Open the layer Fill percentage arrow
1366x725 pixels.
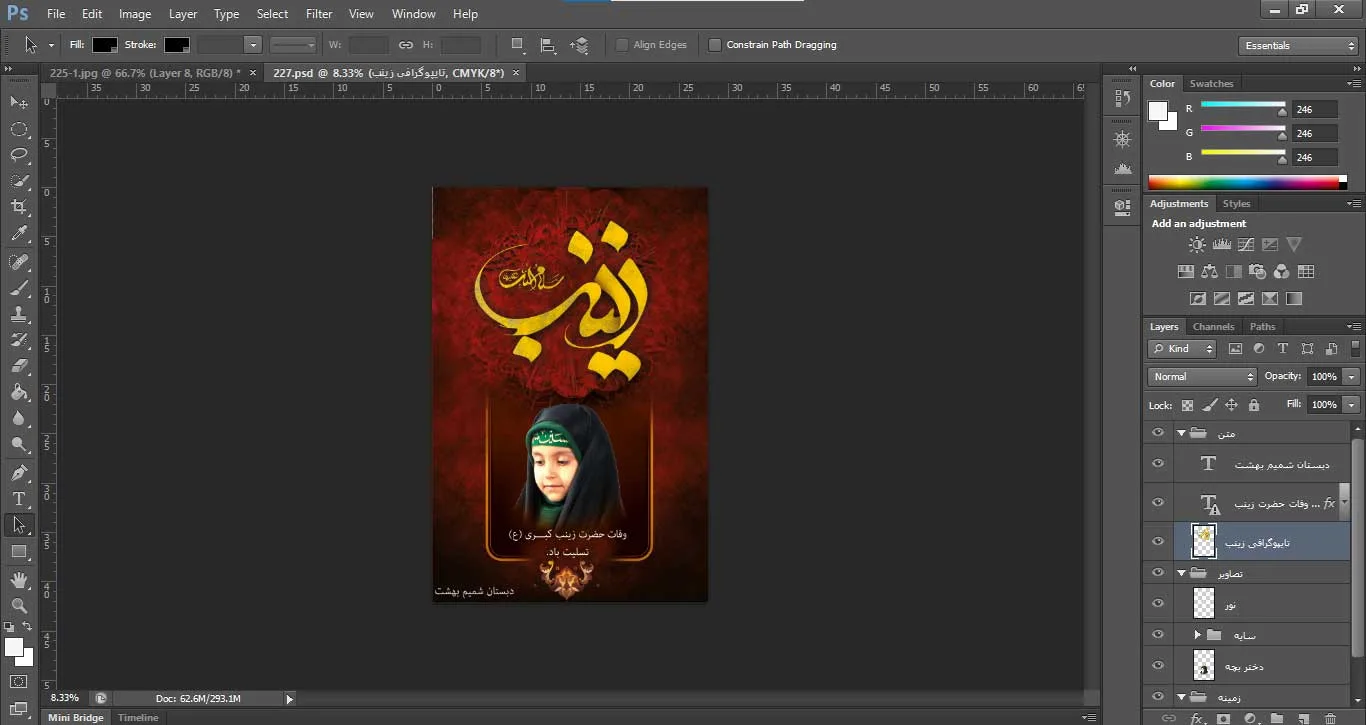[1352, 405]
